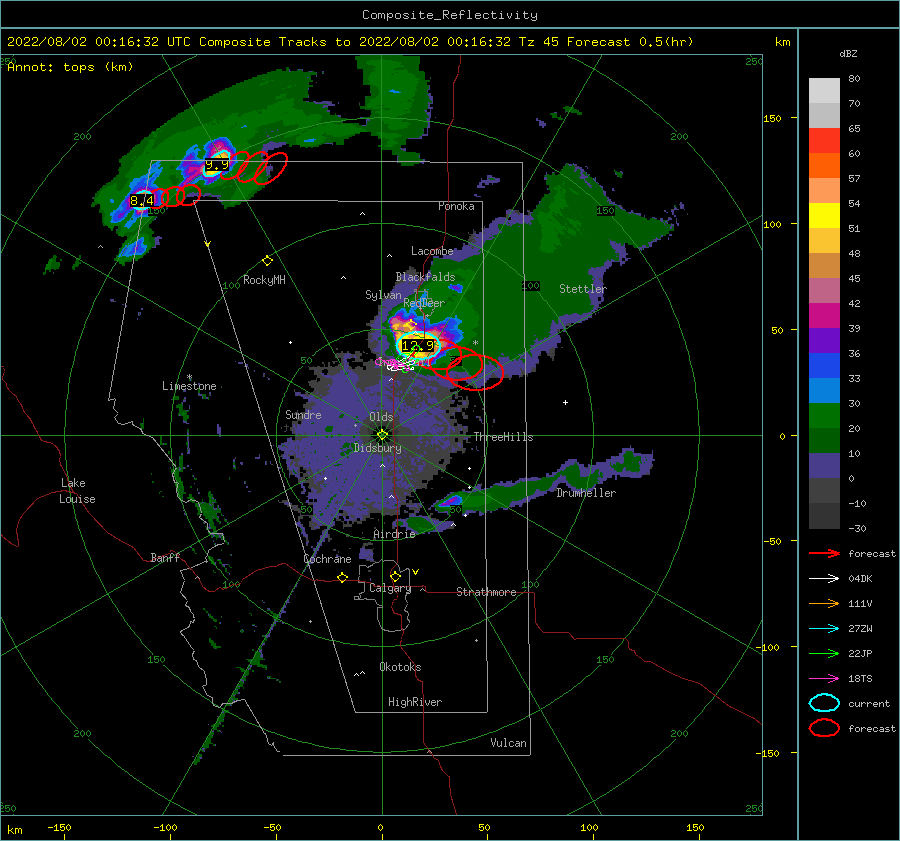The height and width of the screenshot is (841, 900).
Task: Click the Strathmore town label
Action: tap(486, 592)
